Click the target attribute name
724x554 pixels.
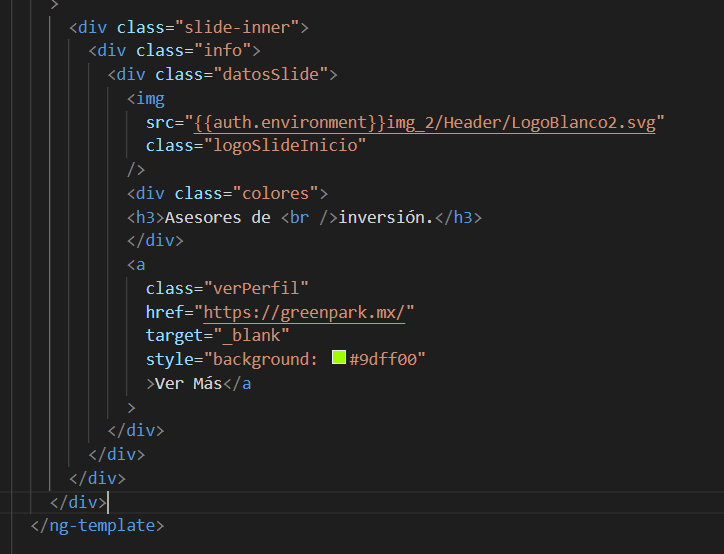pos(173,335)
